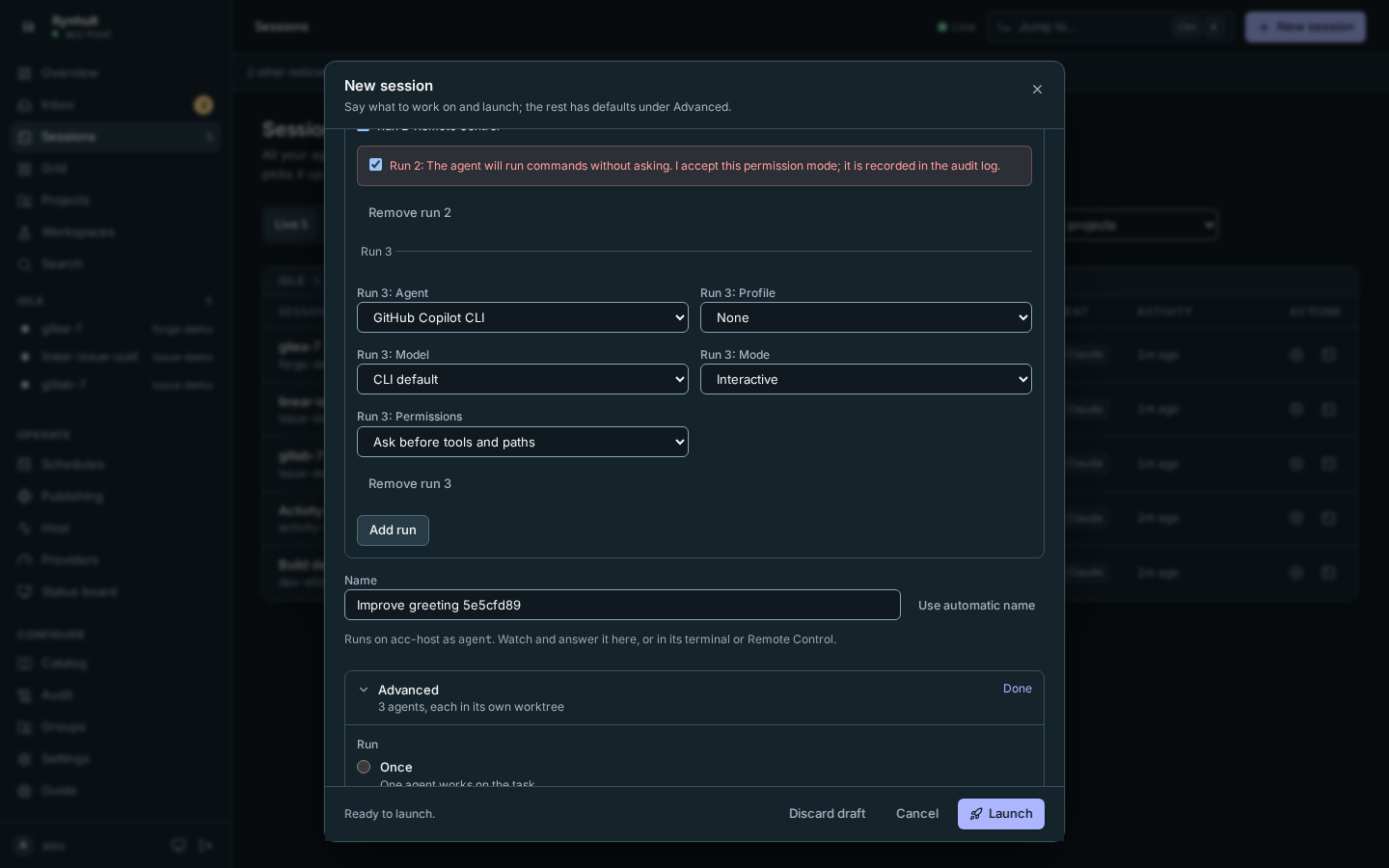Collapse the Advanced section chevron

coord(364,690)
